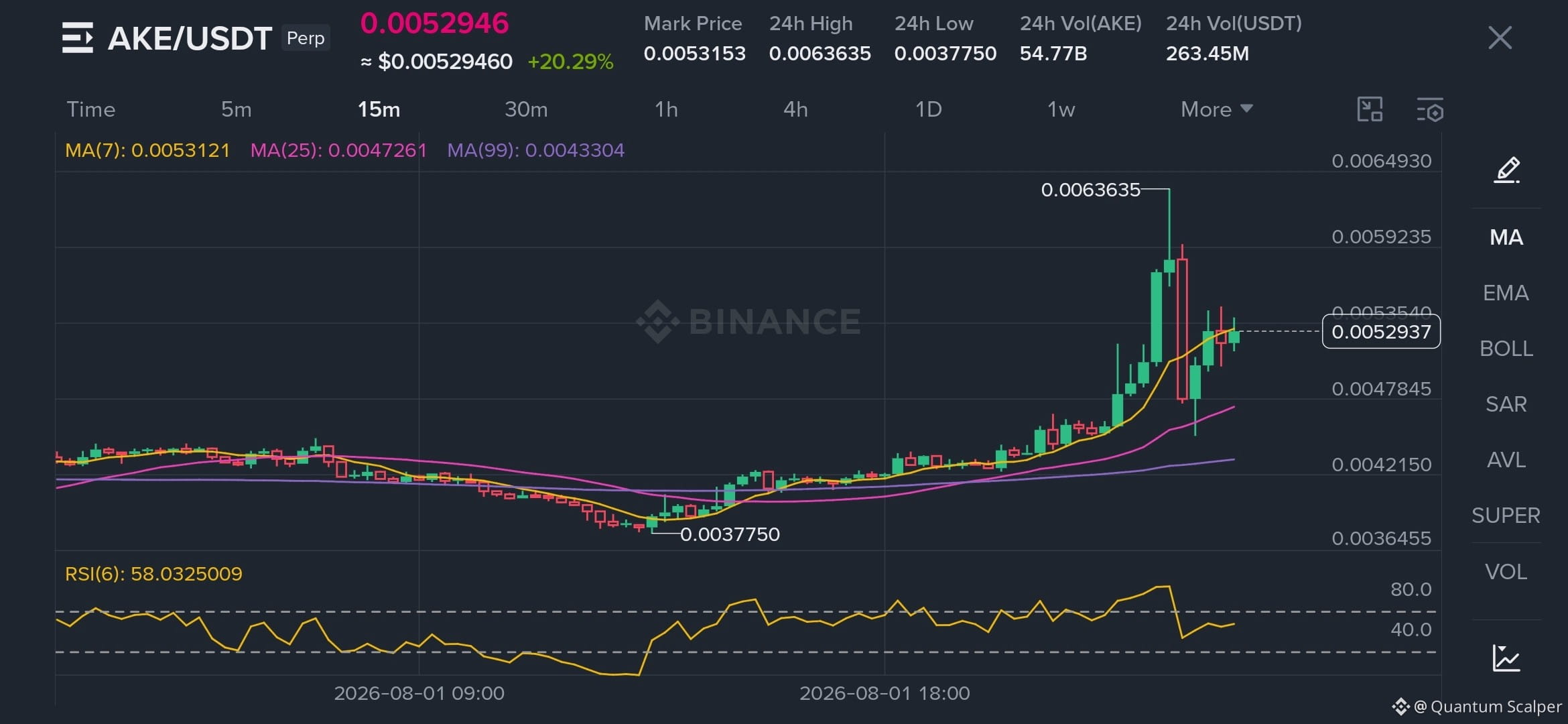Click the MA(25) legend value
The image size is (1568, 724).
338,150
